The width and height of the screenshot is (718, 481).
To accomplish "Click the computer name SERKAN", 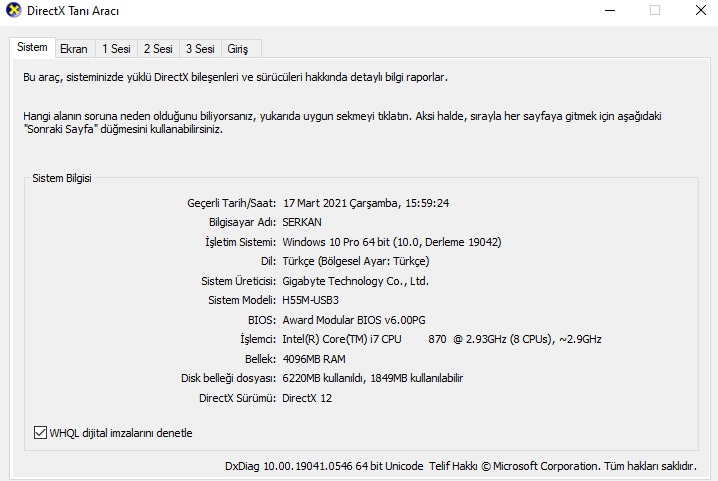I will (x=302, y=222).
